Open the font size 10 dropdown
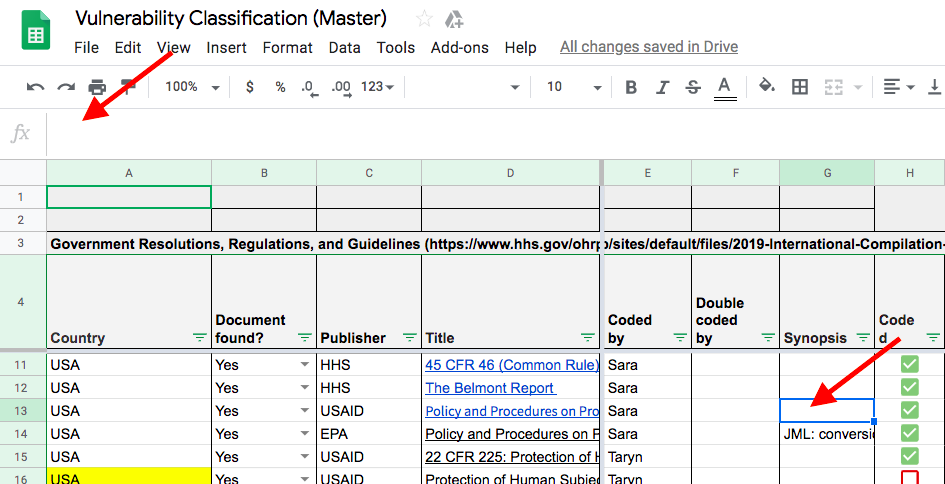Screen dimensions: 945x484 pyautogui.click(x=573, y=87)
